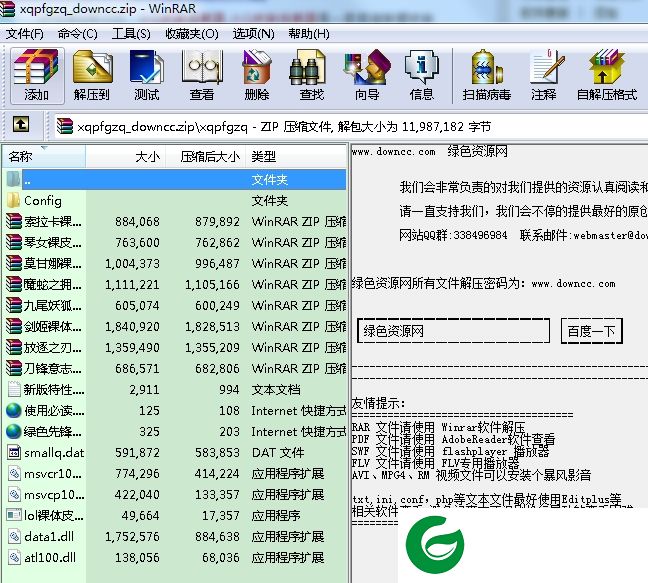
Task: Click the 新版特性 text document icon
Action: (x=14, y=389)
